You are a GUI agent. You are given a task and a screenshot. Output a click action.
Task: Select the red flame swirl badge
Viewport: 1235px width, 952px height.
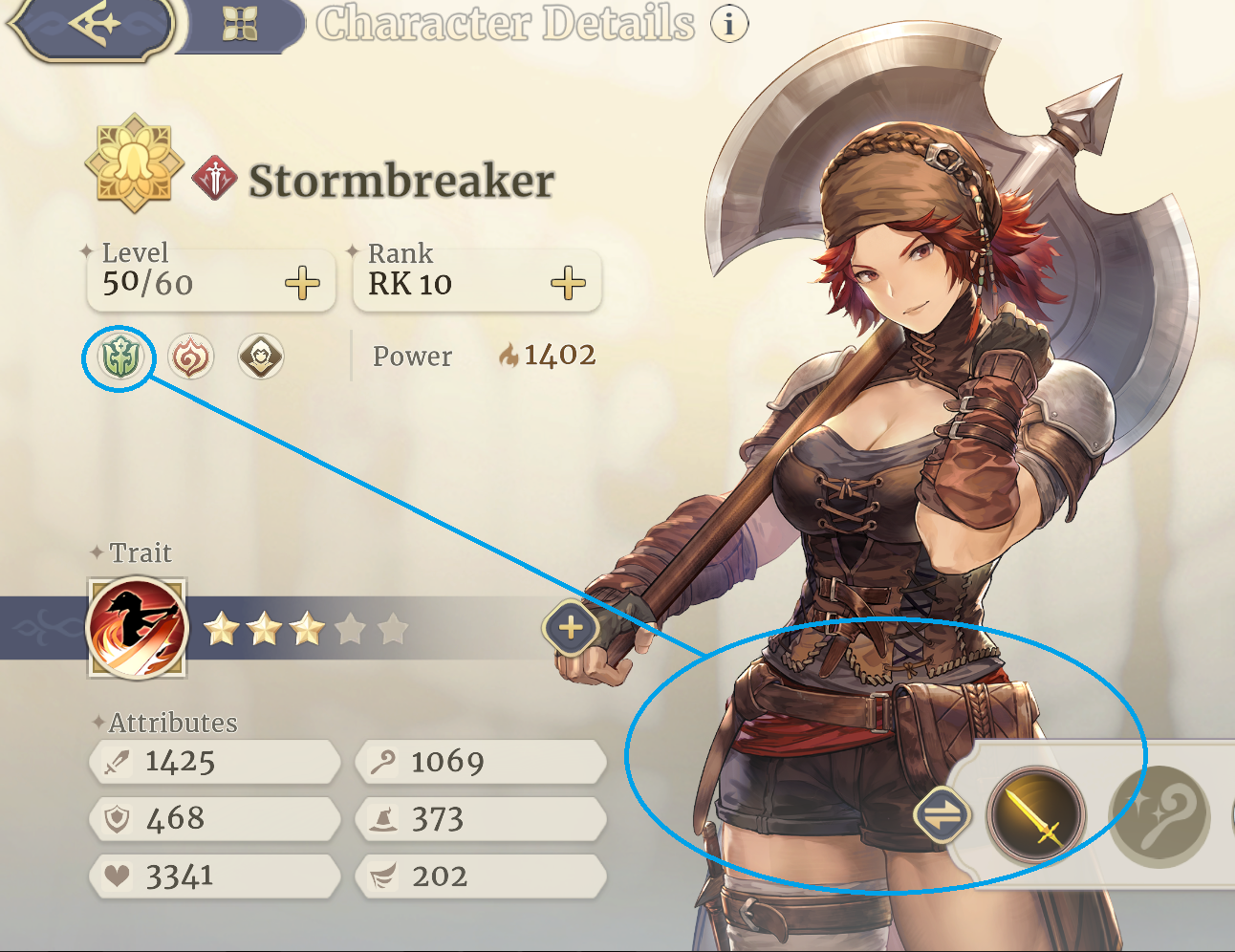click(x=191, y=357)
